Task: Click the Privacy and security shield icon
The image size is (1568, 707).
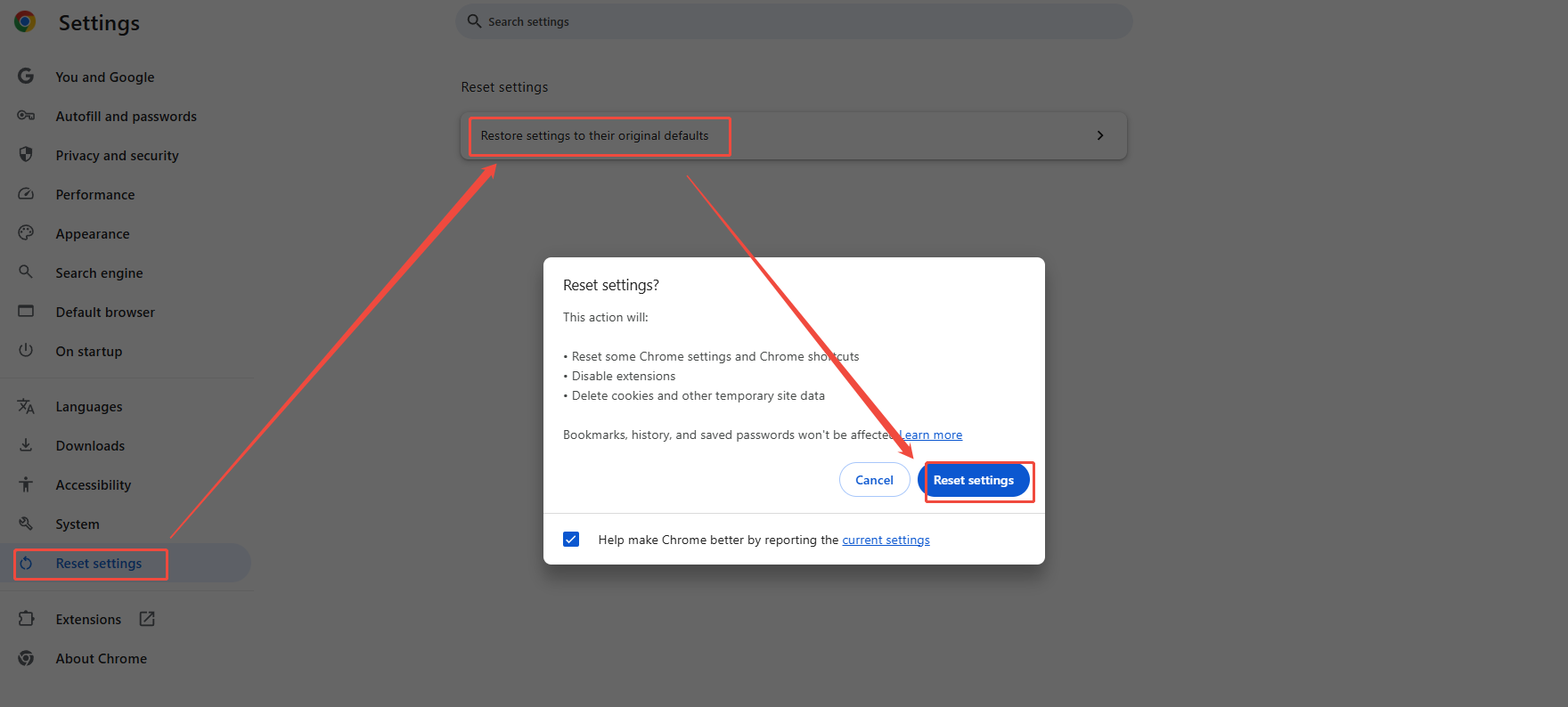Action: 26,155
